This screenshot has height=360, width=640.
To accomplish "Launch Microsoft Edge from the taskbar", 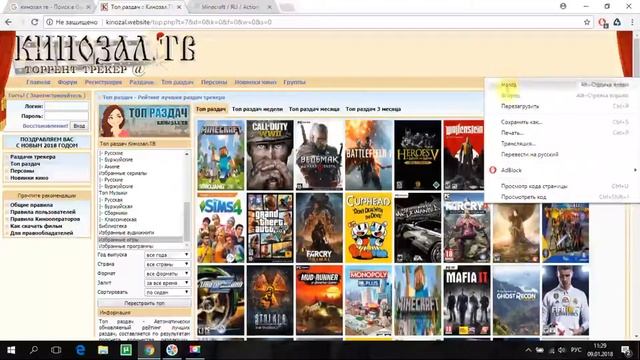I will click(80, 350).
